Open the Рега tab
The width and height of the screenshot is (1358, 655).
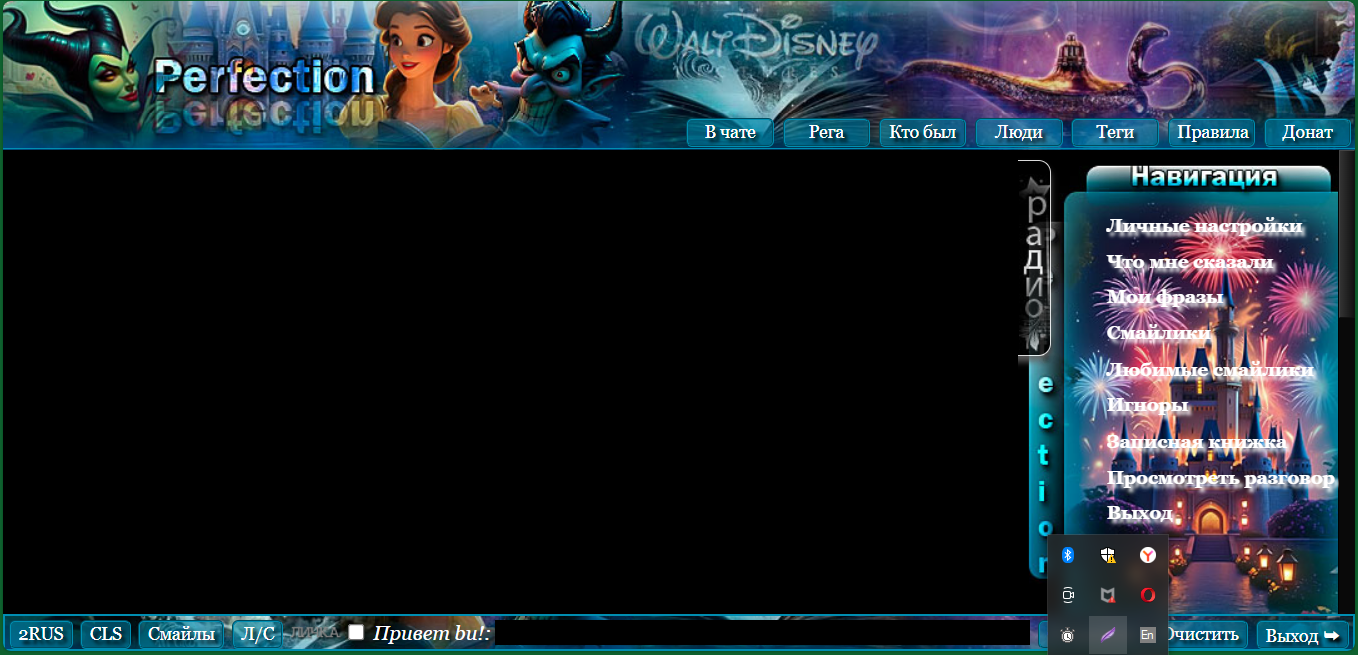pos(826,133)
